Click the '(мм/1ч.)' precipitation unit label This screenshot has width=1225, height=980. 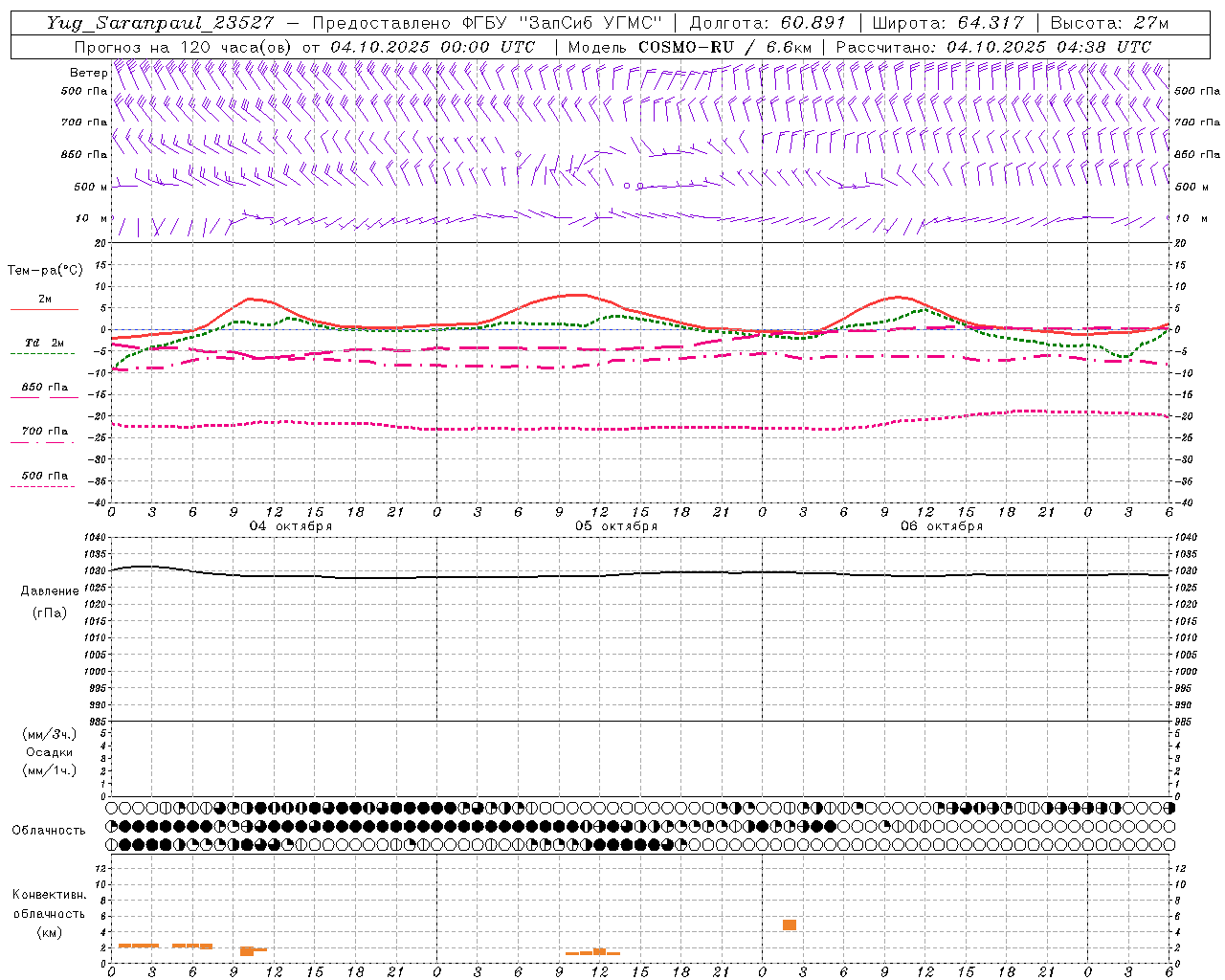pos(50,770)
